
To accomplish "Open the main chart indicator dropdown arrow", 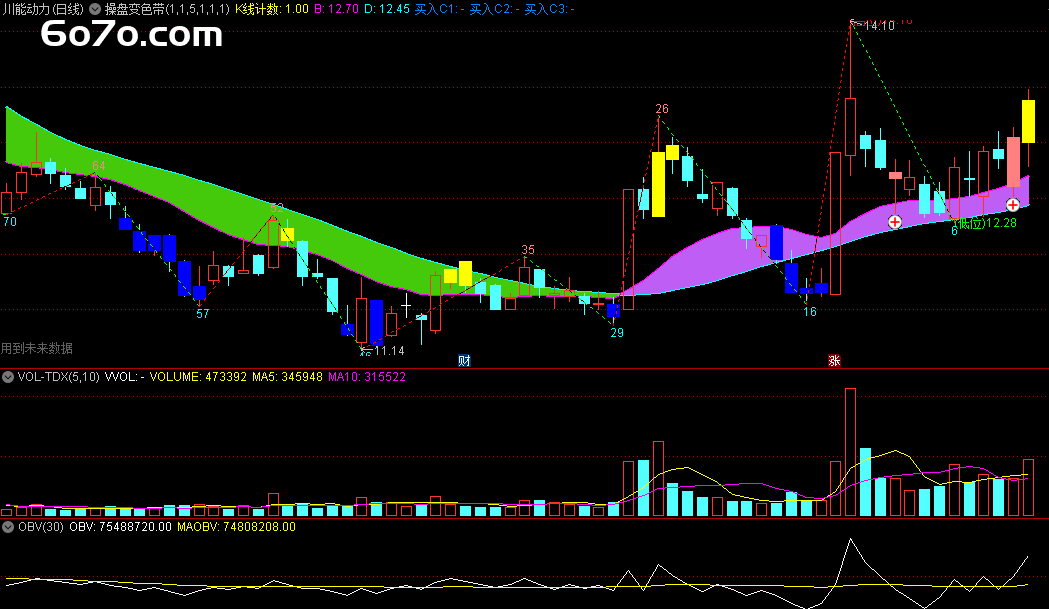I will (95, 9).
